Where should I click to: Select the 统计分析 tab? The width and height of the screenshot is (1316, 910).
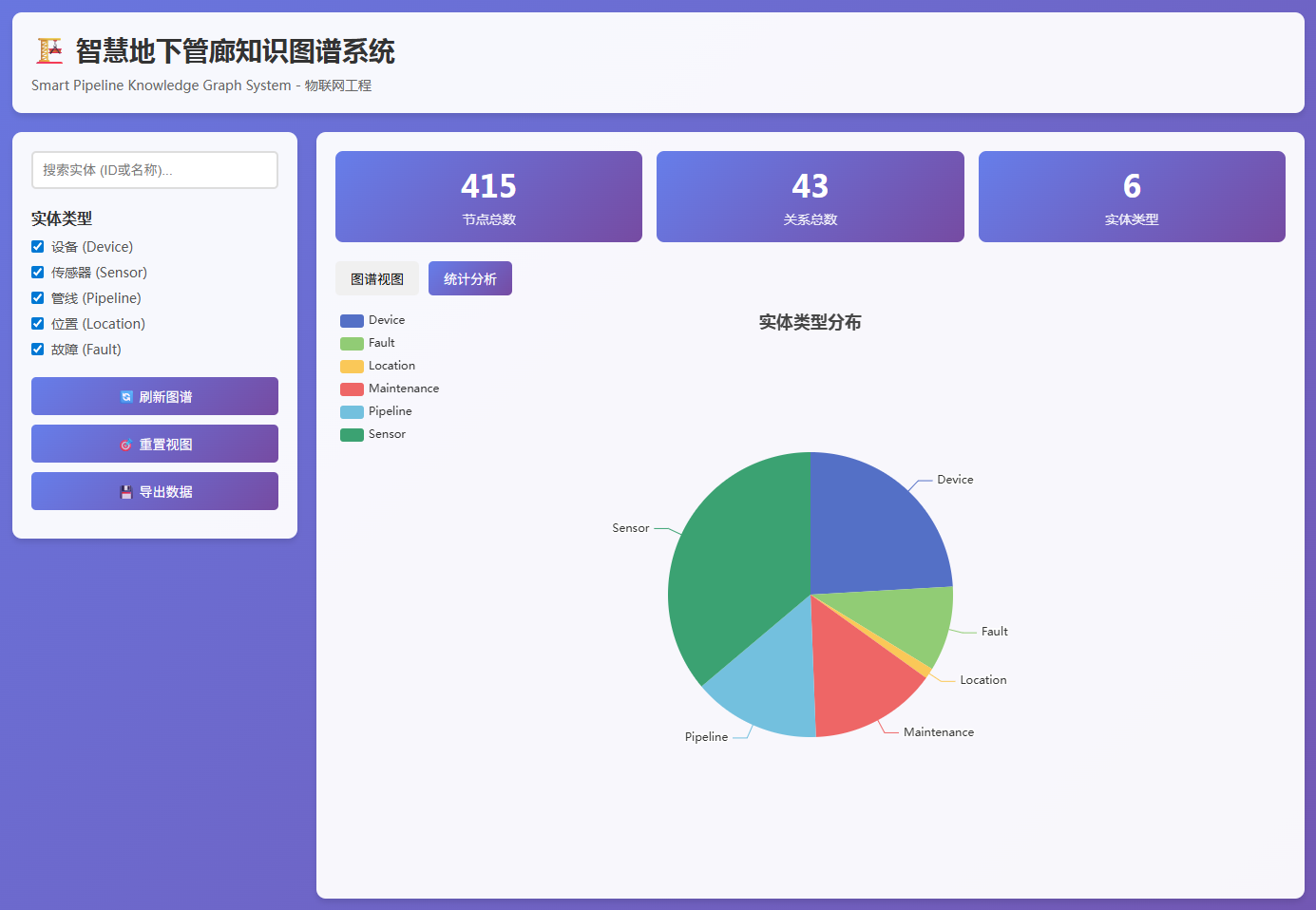(470, 279)
